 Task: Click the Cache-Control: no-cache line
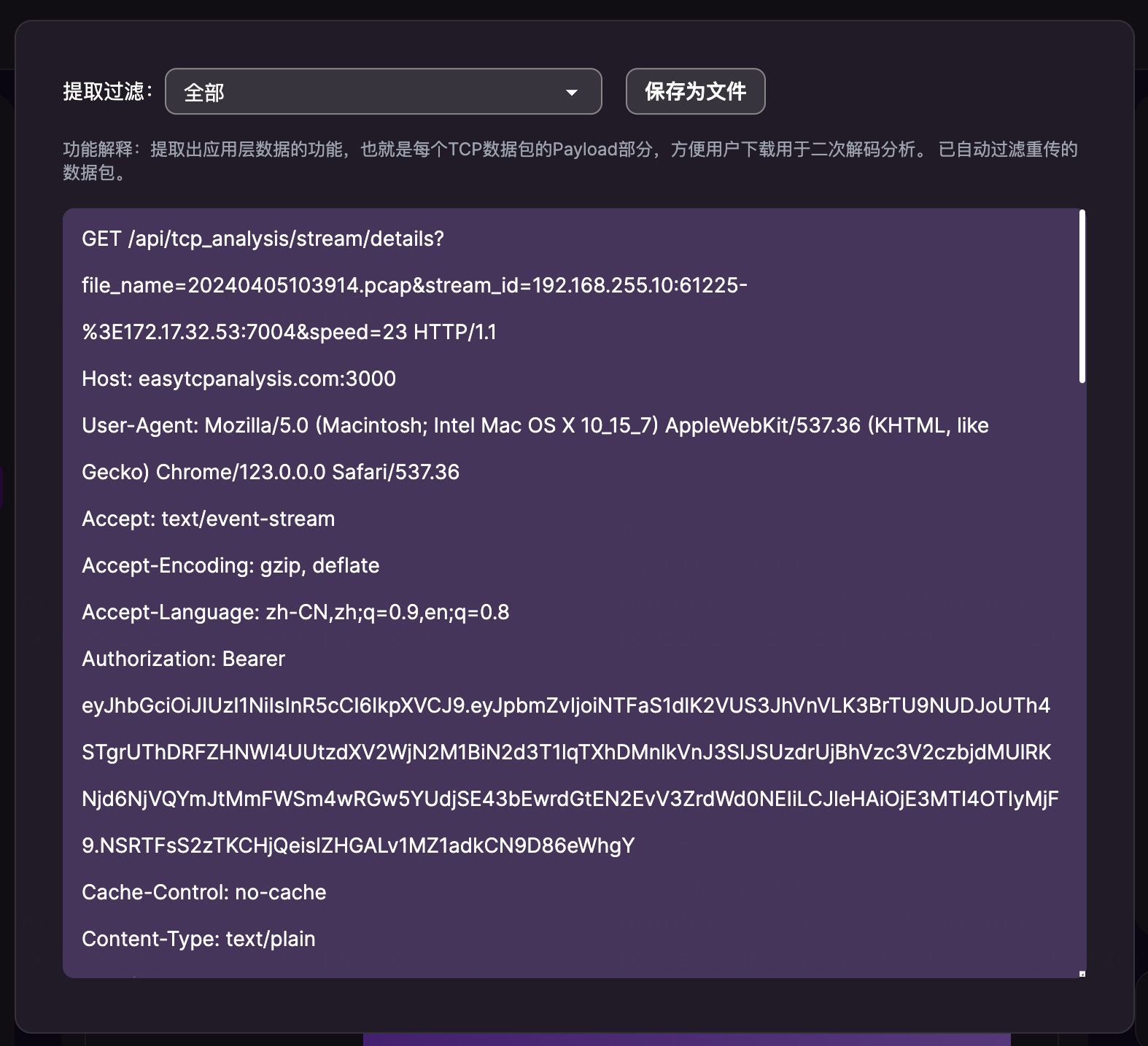click(x=203, y=892)
